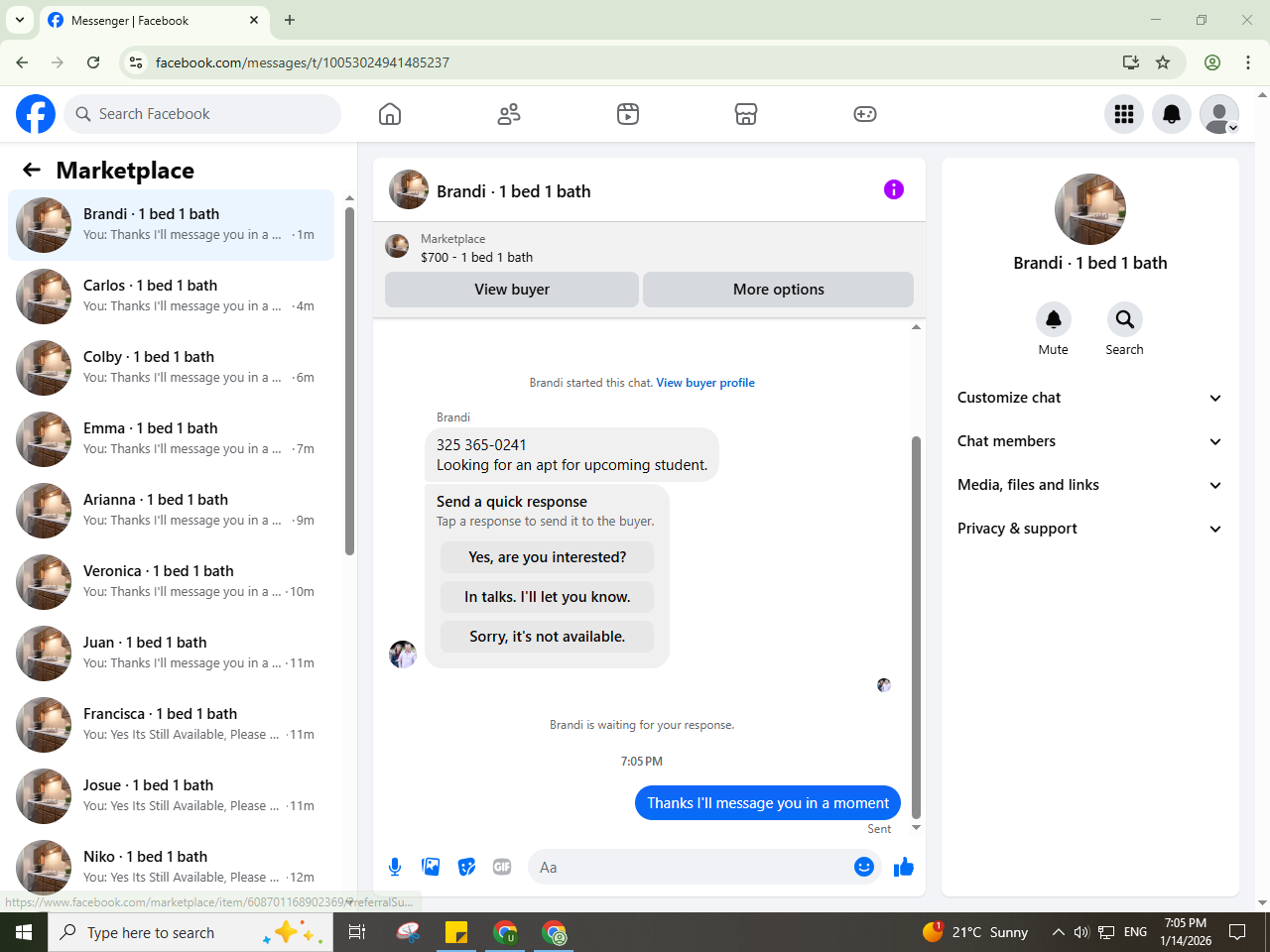Choose a GIF icon in composer
Screen dimensions: 1270x952
pyautogui.click(x=502, y=867)
